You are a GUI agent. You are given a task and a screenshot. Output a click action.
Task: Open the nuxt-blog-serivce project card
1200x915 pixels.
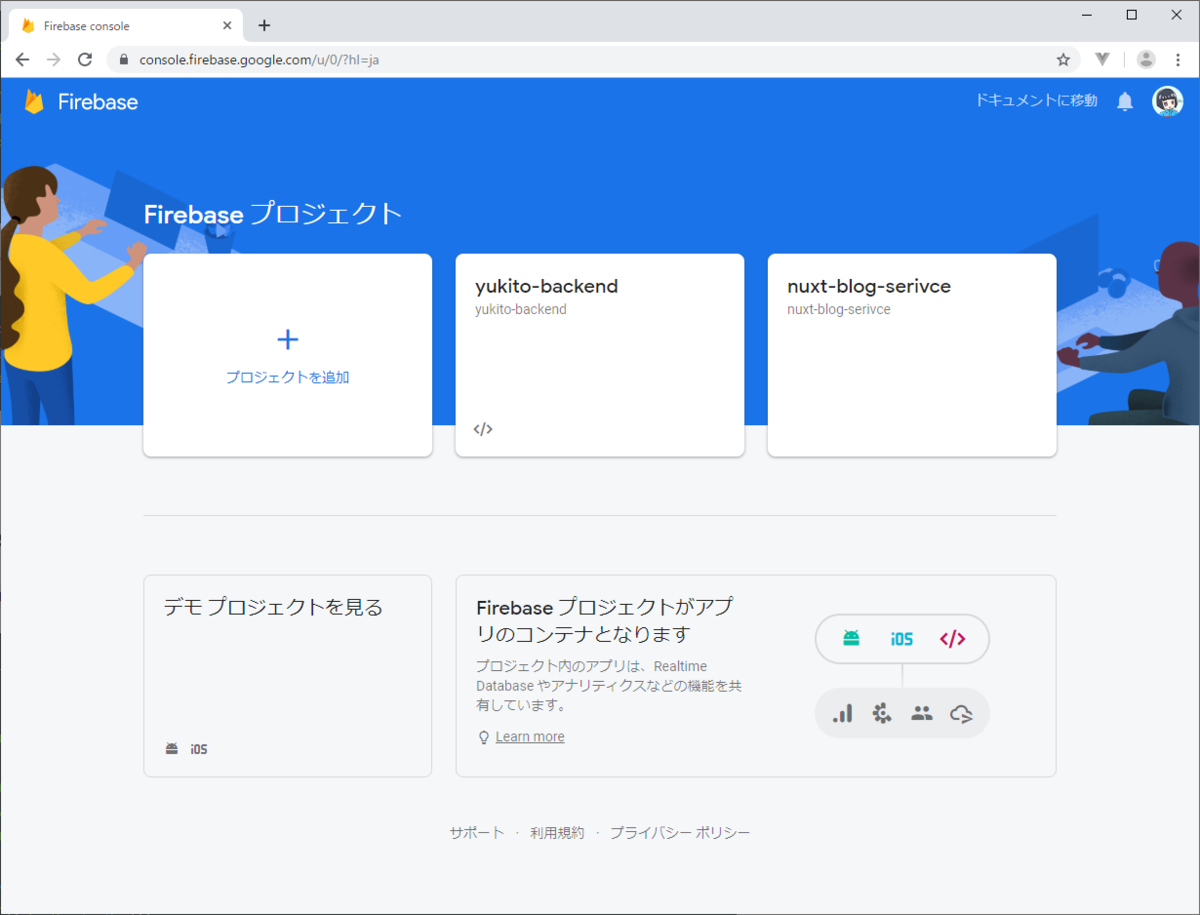[x=912, y=355]
